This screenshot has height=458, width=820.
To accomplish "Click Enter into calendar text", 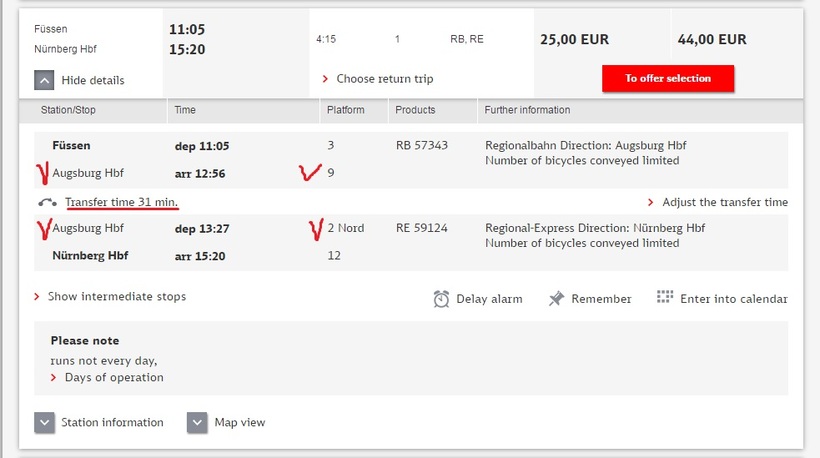I will coord(733,299).
